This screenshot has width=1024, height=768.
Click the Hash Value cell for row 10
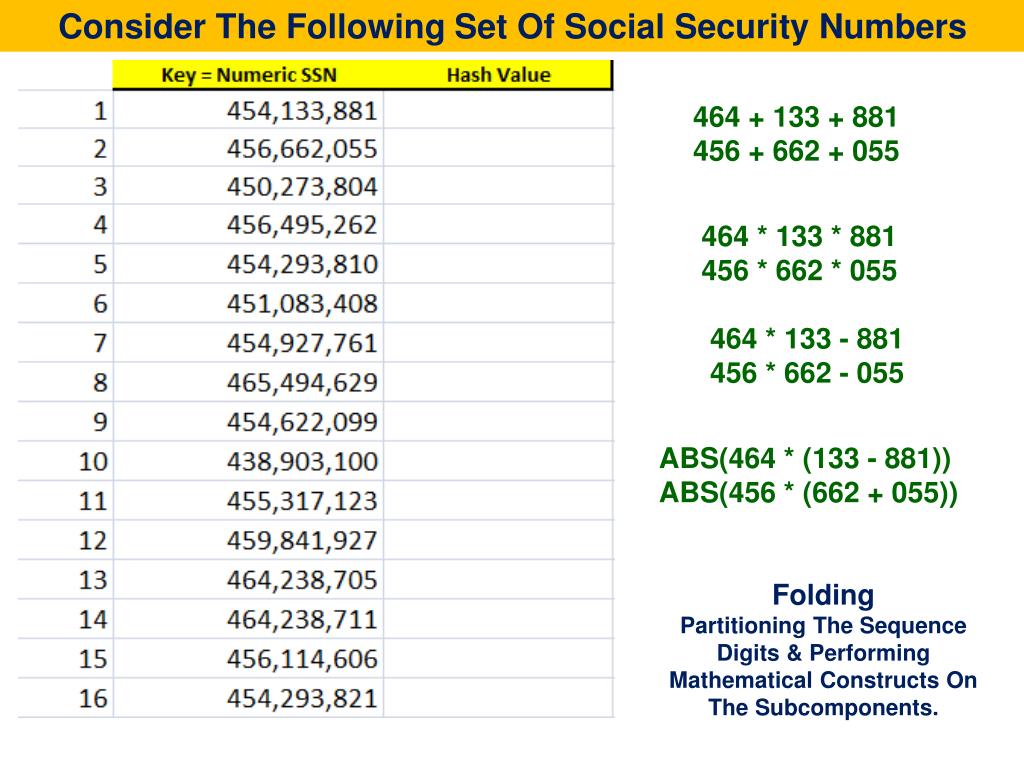point(498,461)
